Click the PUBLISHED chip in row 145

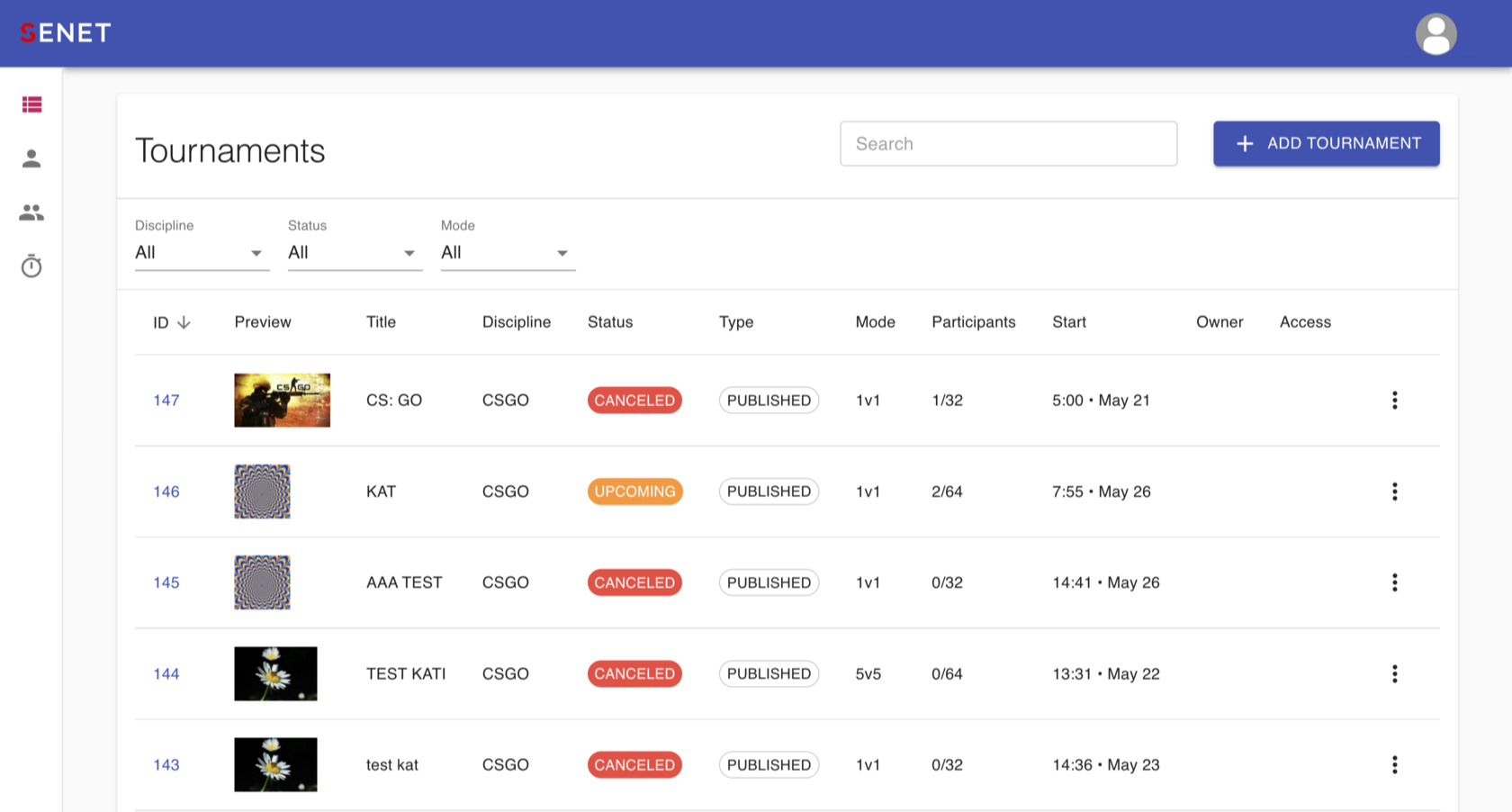[x=769, y=582]
